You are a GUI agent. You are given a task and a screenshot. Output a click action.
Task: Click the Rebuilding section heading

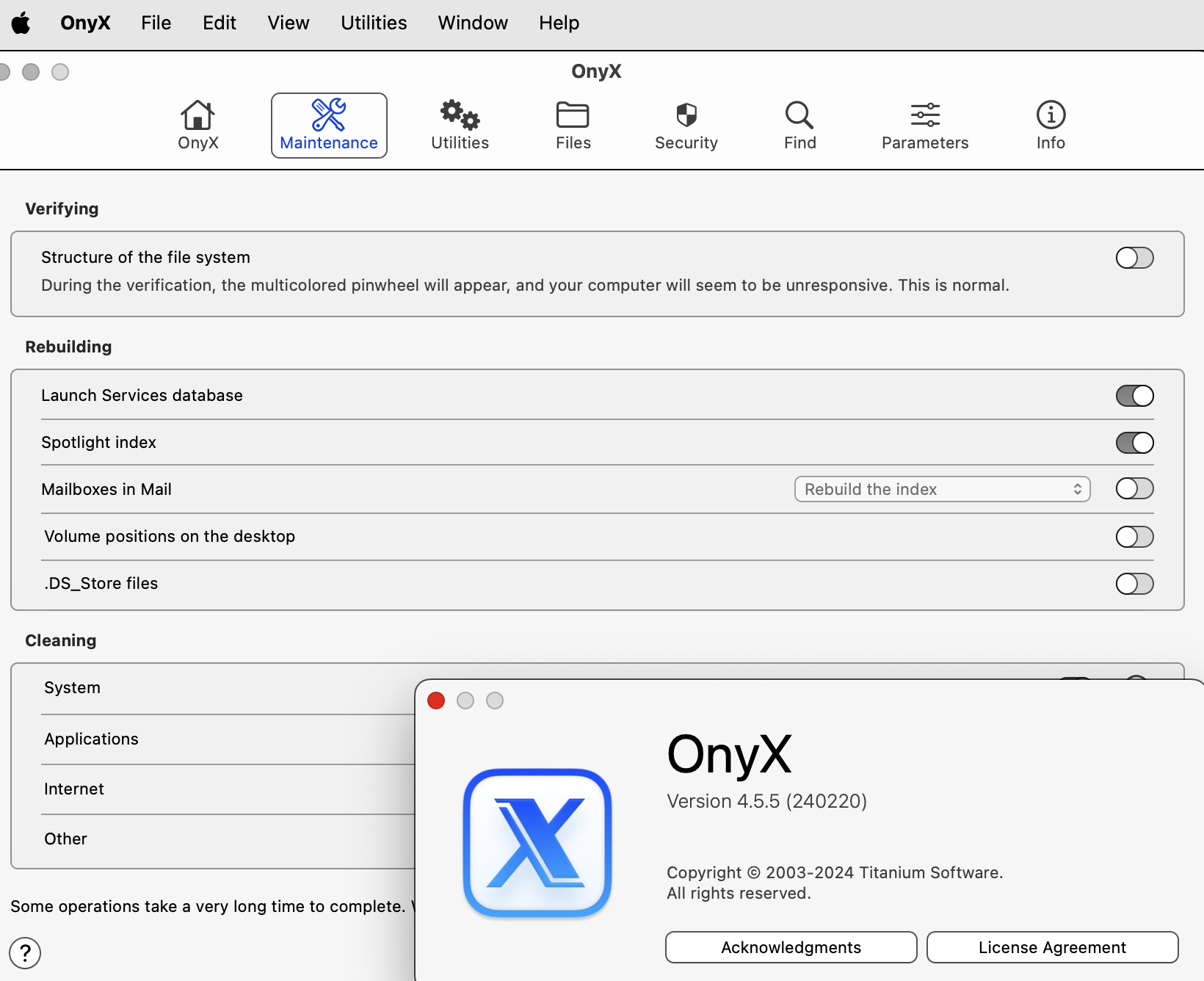pyautogui.click(x=68, y=347)
